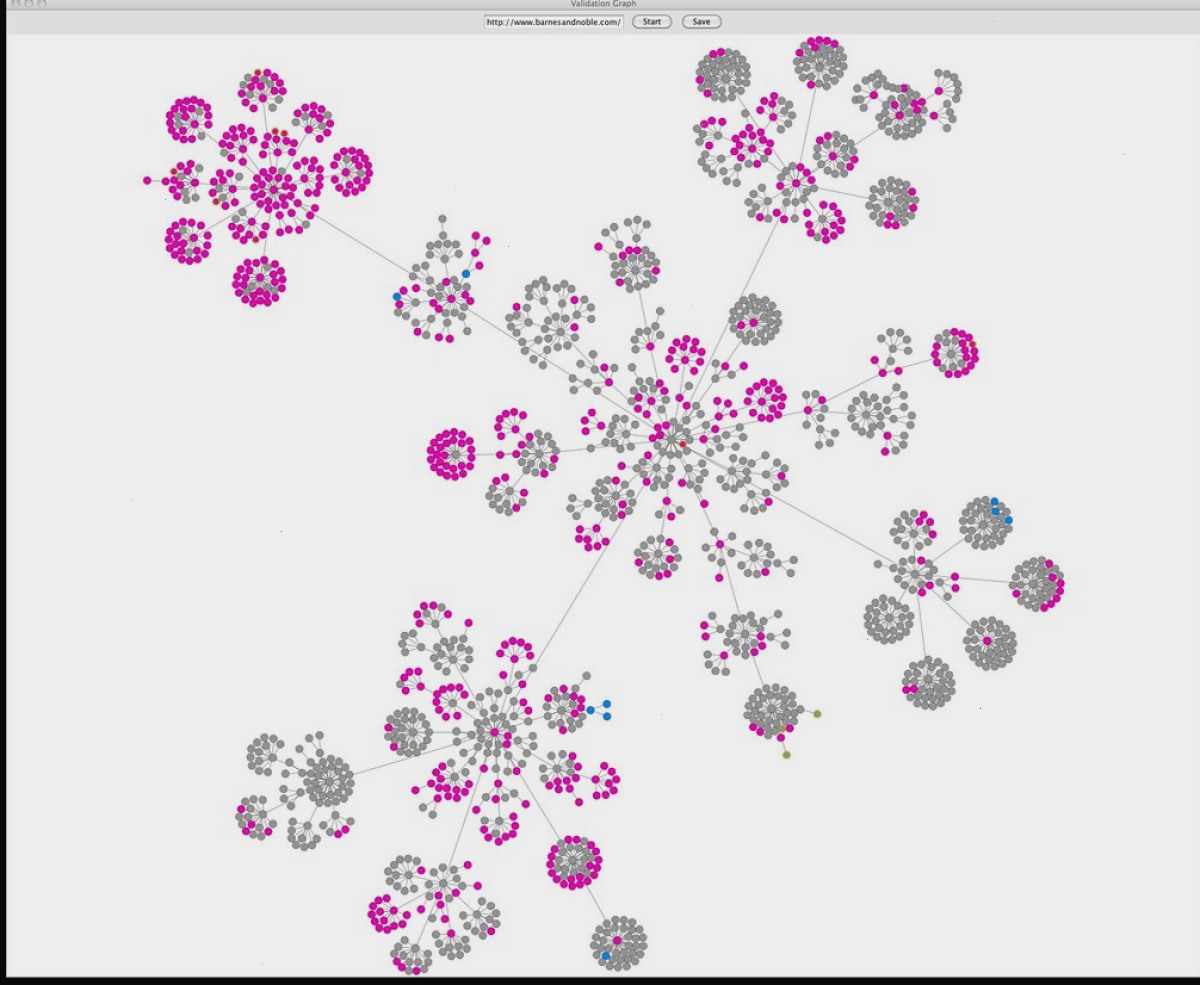The width and height of the screenshot is (1200, 985).
Task: Click the Save button
Action: [x=701, y=21]
